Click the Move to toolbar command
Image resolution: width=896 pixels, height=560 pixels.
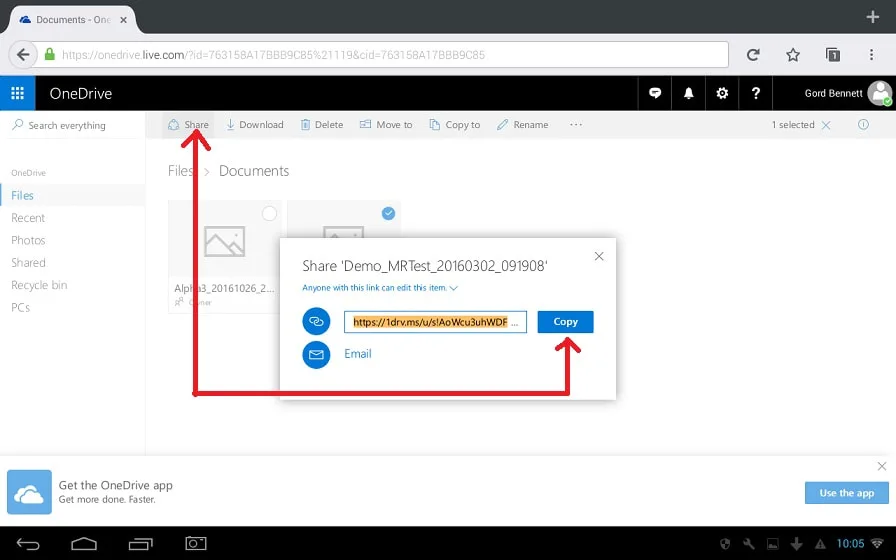pos(386,125)
